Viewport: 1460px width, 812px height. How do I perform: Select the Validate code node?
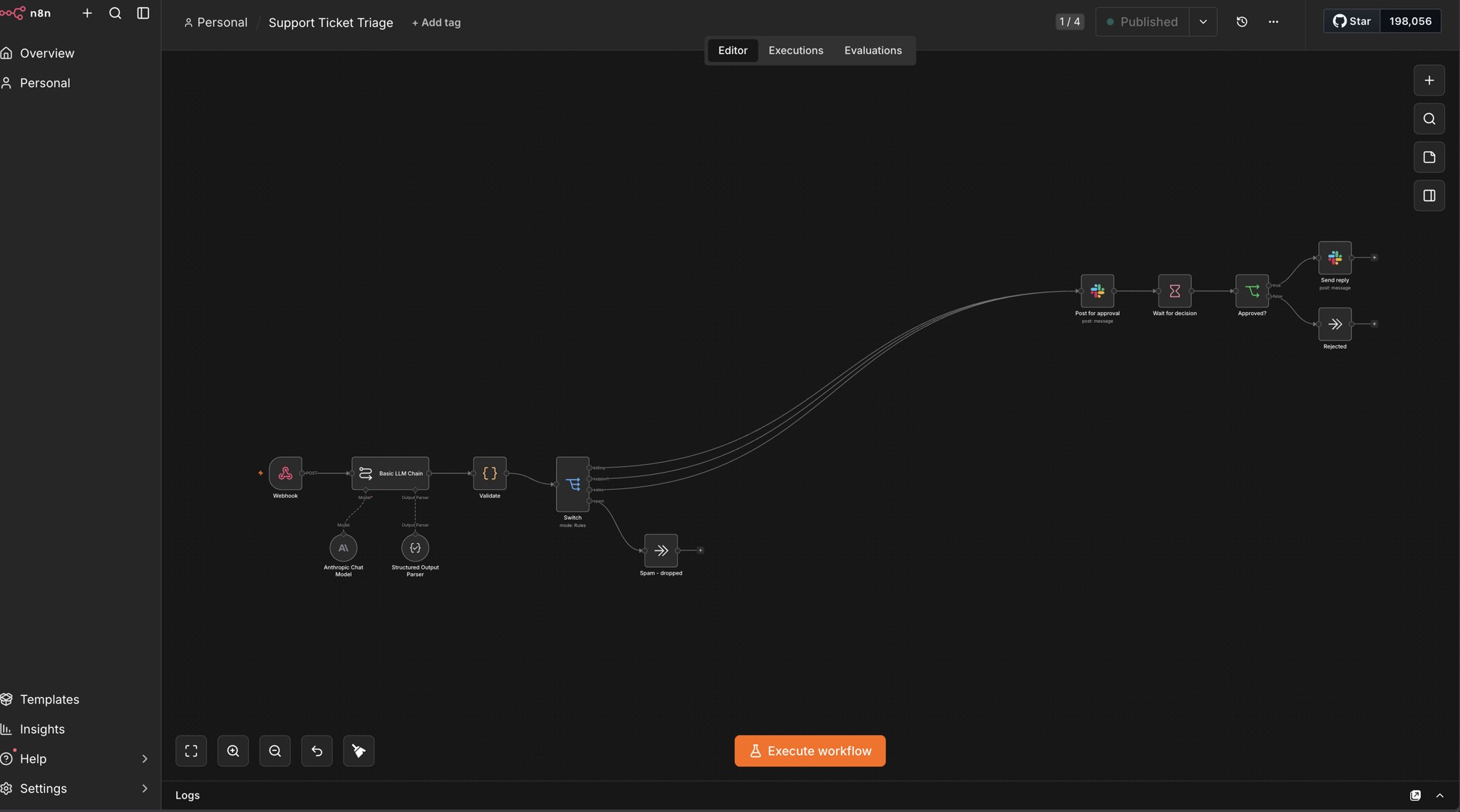click(490, 473)
